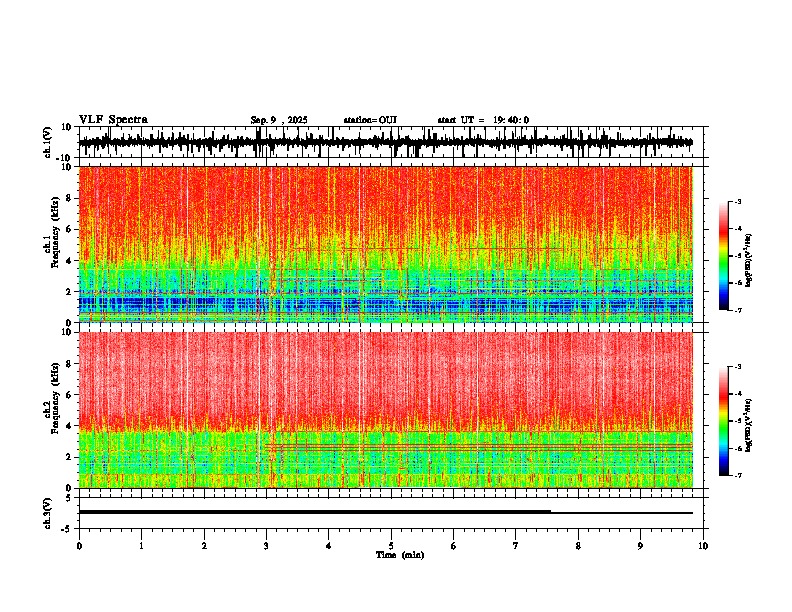
Task: Click the ch.1 spectrogram color scale bar
Action: [x=724, y=256]
